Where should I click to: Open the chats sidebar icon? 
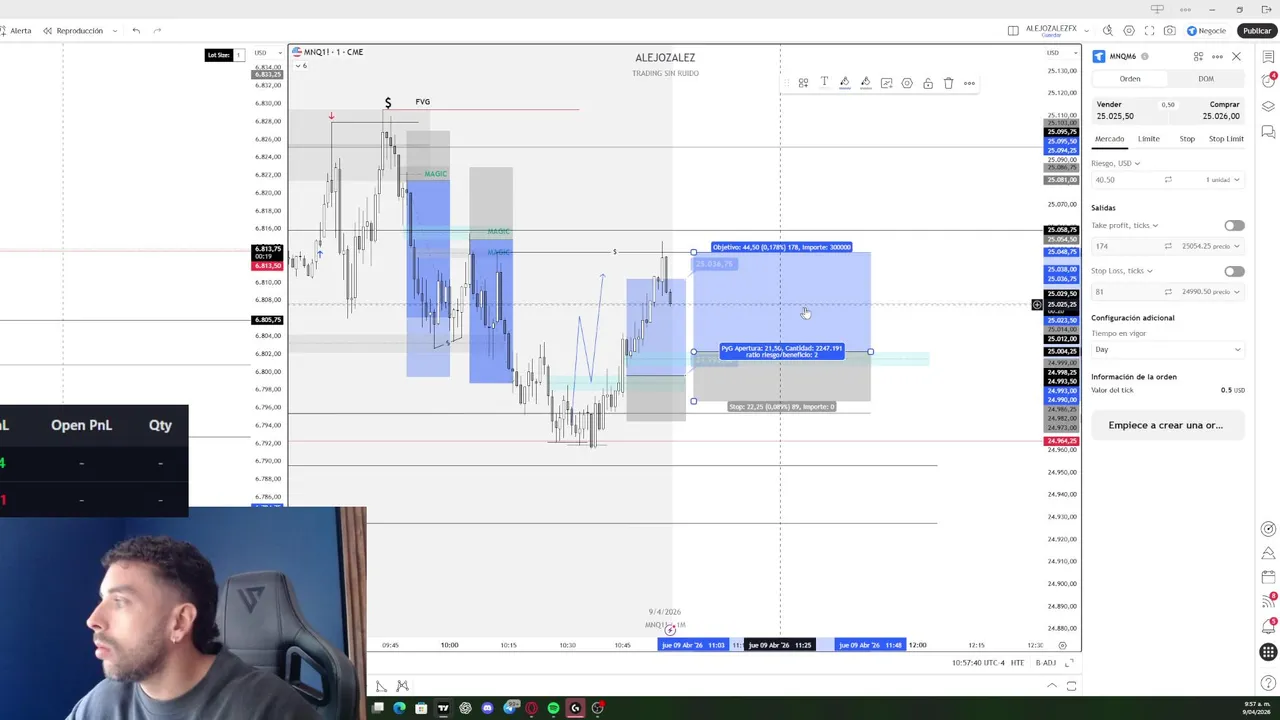(x=1268, y=131)
